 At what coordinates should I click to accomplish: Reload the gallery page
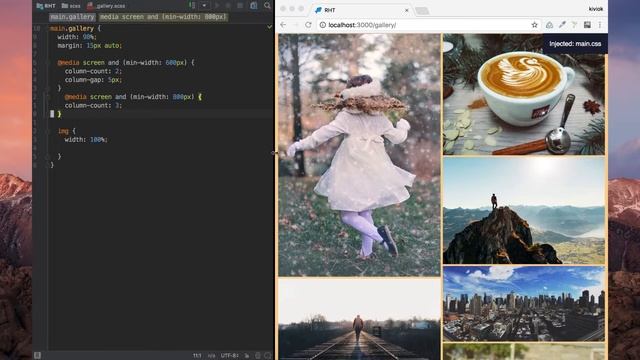coord(309,25)
